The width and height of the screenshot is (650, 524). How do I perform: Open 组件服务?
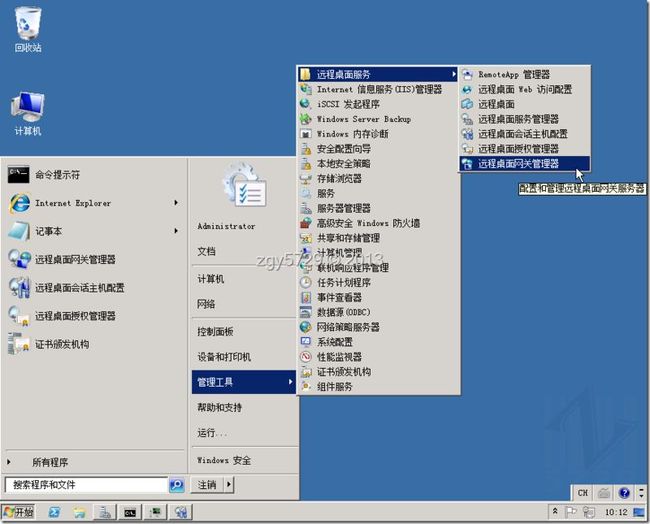[378, 387]
